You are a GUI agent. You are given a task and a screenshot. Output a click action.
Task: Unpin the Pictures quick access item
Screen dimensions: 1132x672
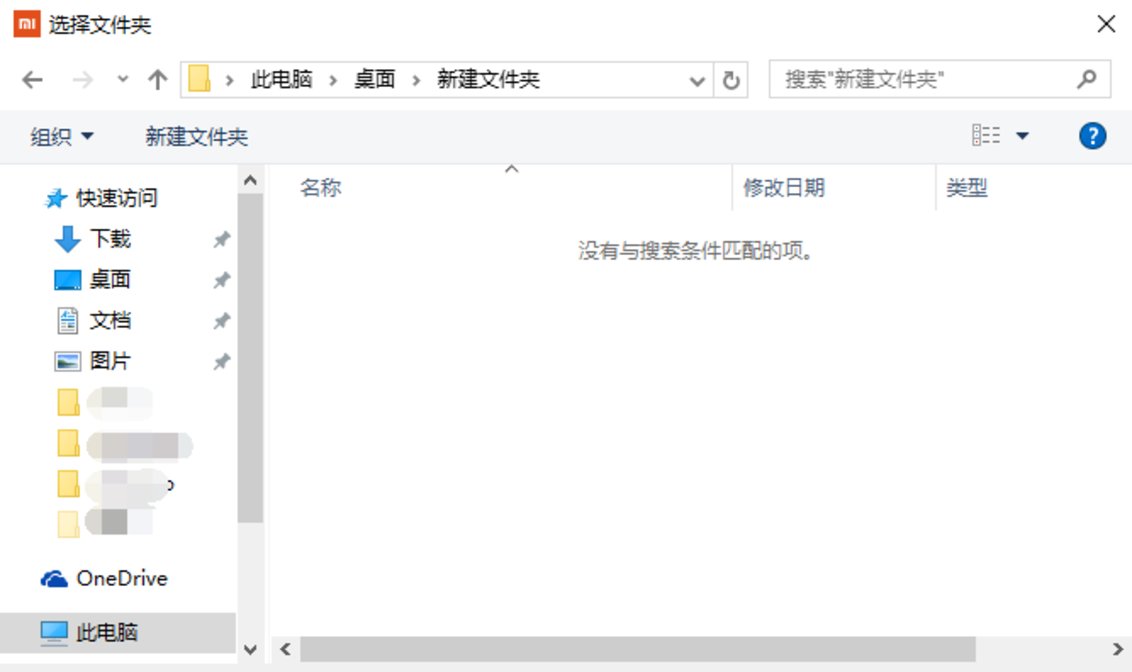point(220,362)
